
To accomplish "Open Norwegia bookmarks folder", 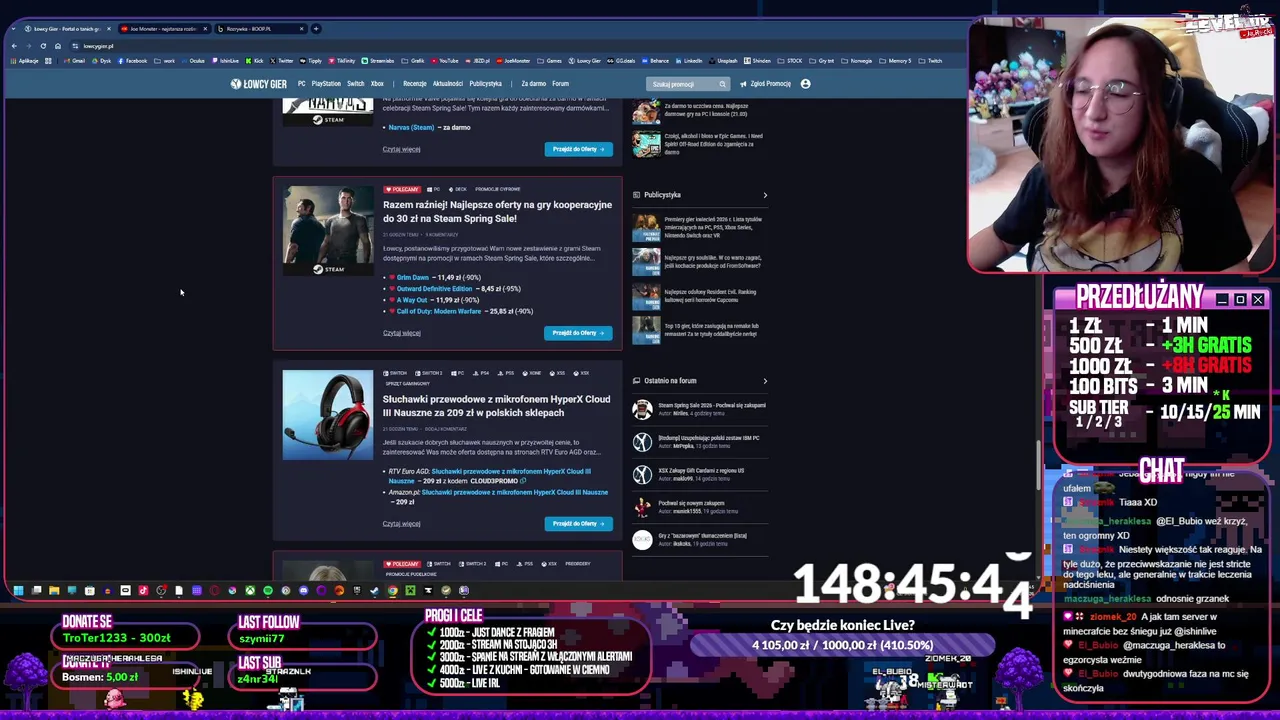I will (x=856, y=61).
